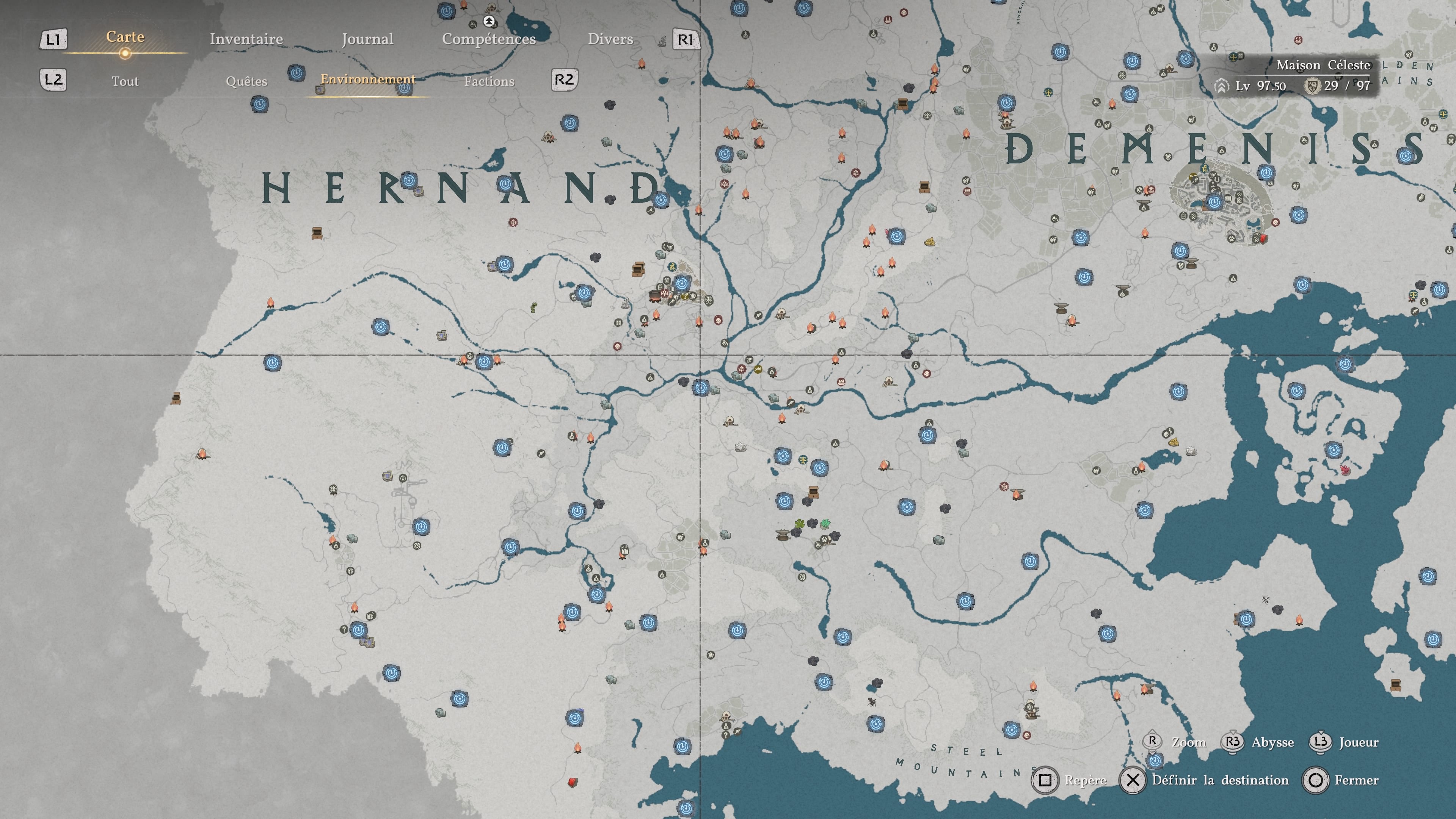Click the pink crystal on the eastern island
The width and height of the screenshot is (1456, 819).
[1345, 470]
